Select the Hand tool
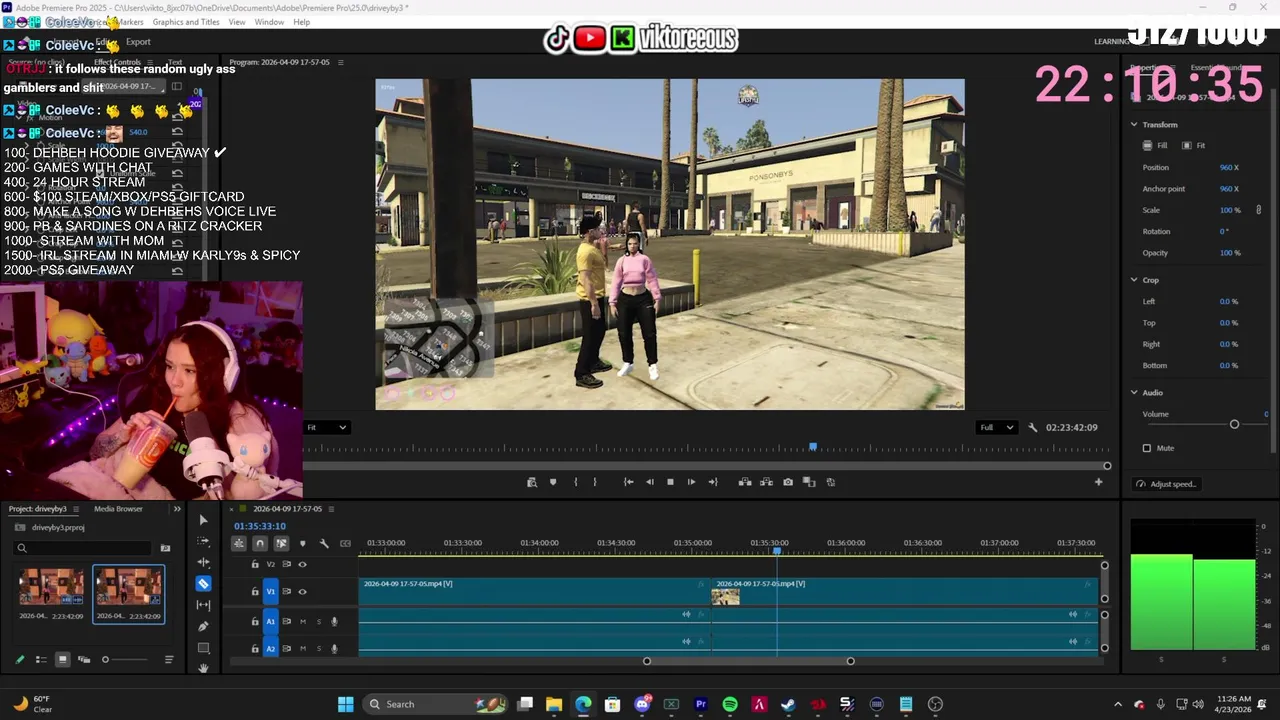 click(203, 668)
